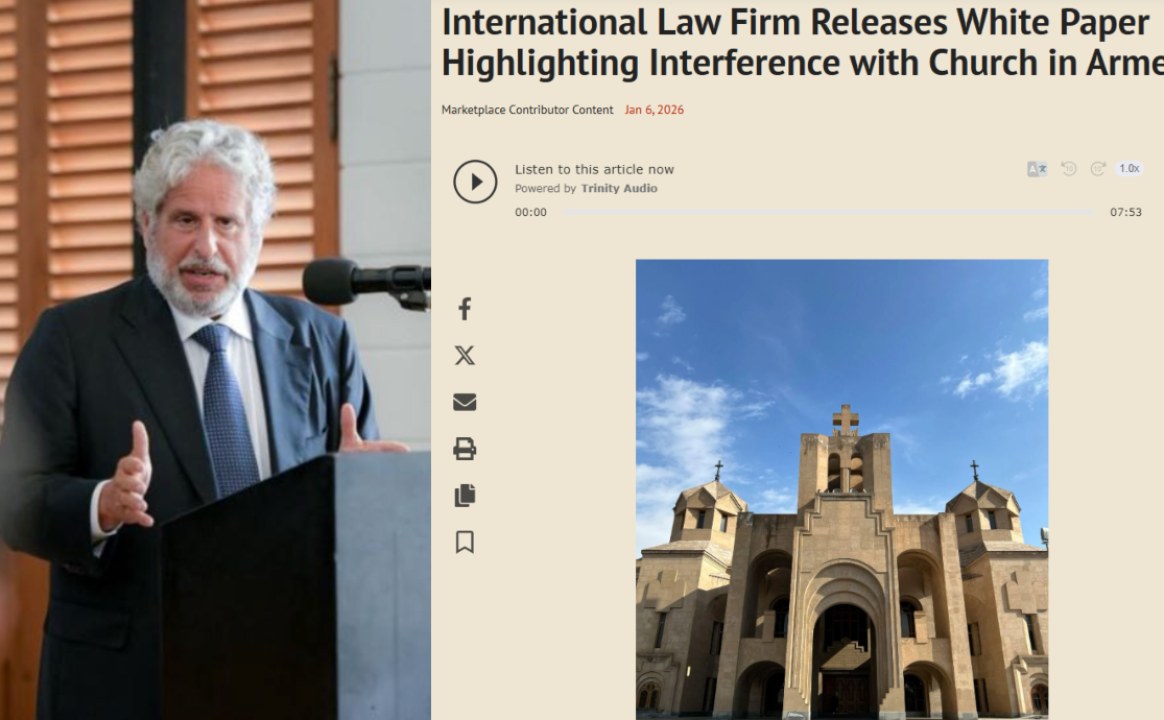Copy article link with copy icon
Viewport: 1164px width, 720px height.
(465, 495)
